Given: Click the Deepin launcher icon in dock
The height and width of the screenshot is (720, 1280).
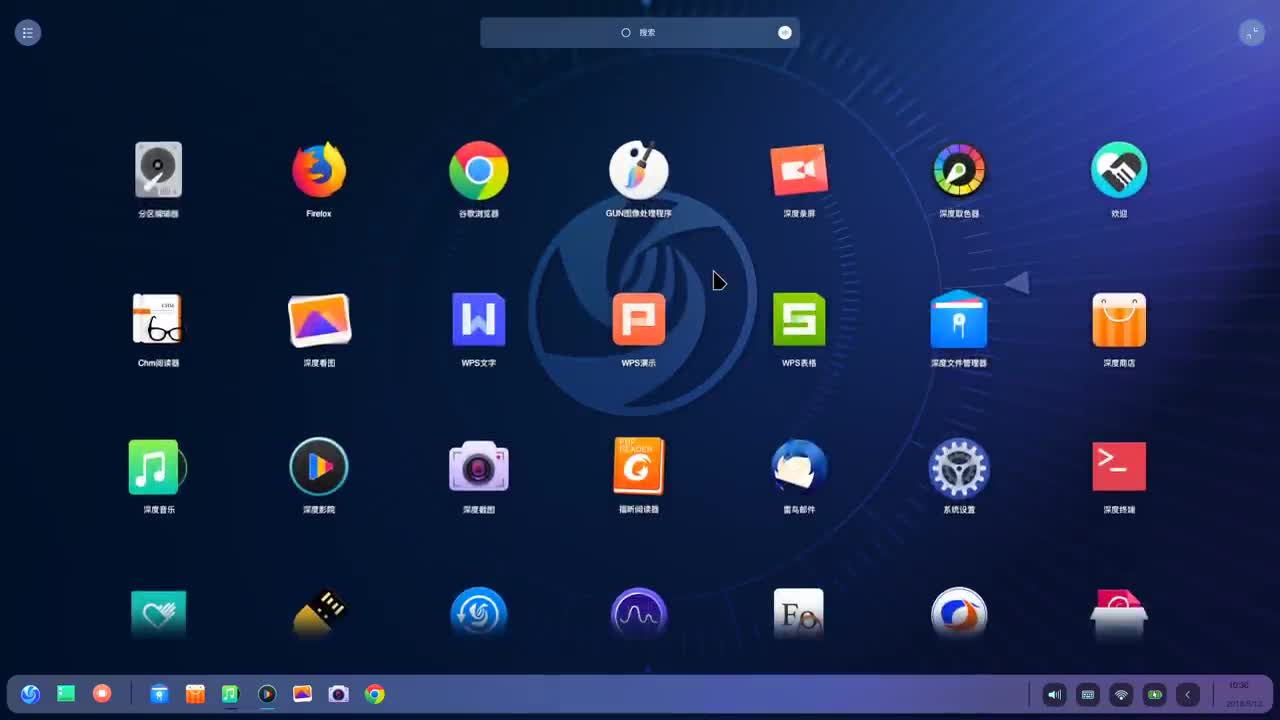Looking at the screenshot, I should [x=30, y=693].
